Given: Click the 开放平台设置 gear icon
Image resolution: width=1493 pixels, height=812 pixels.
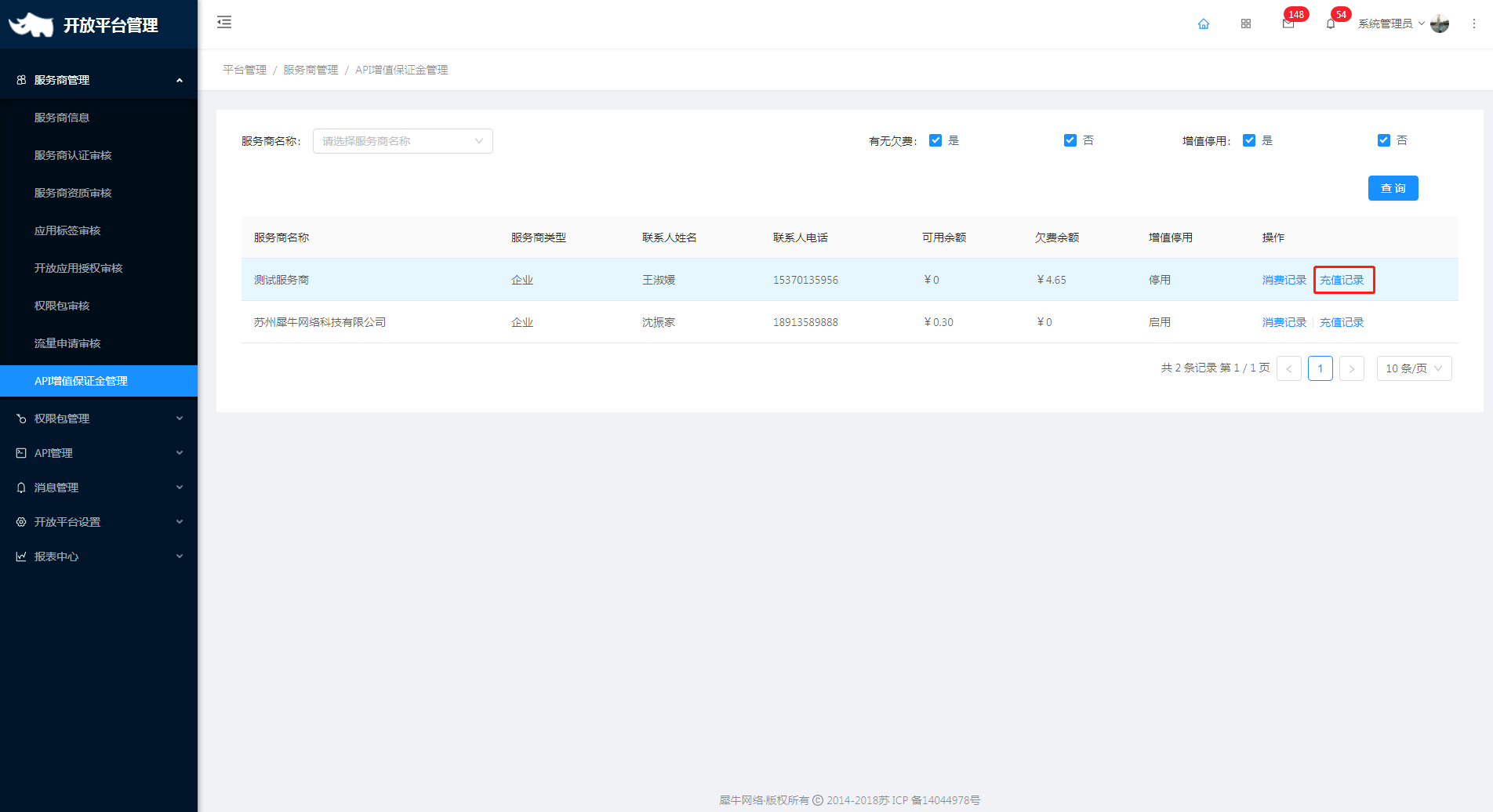Looking at the screenshot, I should click(x=21, y=522).
